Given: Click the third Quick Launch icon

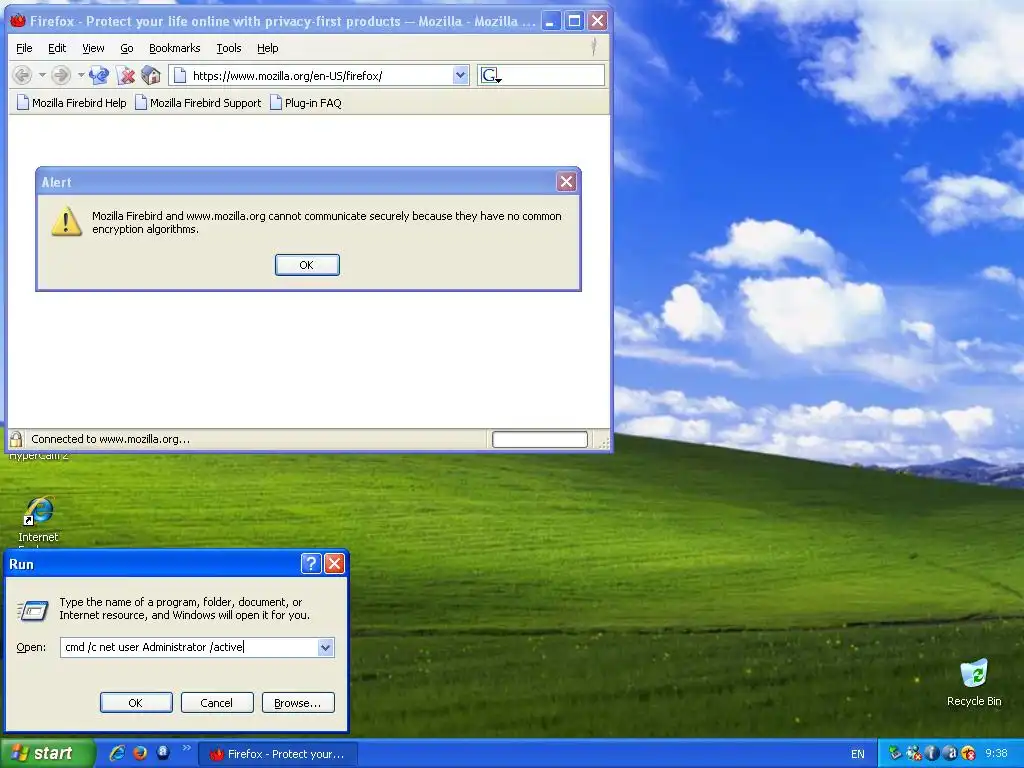Looking at the screenshot, I should tap(163, 753).
